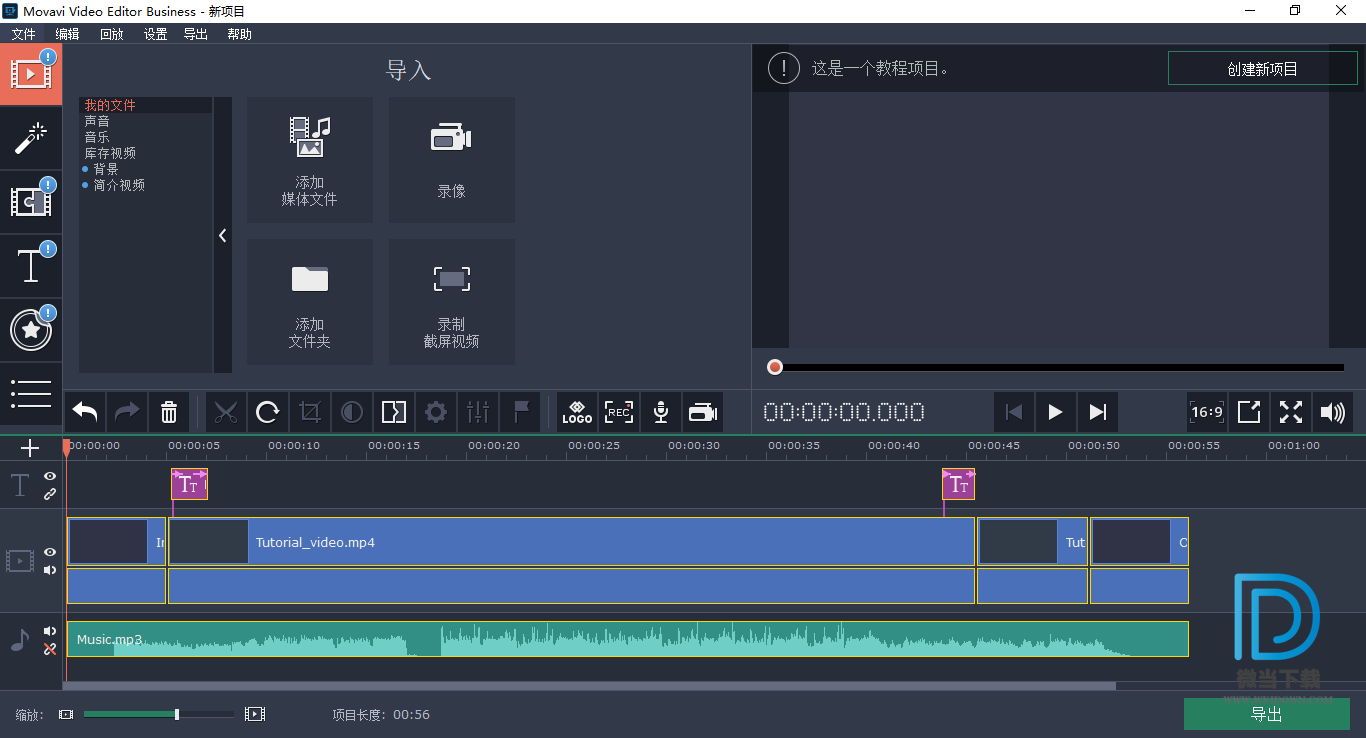Toggle audio track link icon

pyautogui.click(x=50, y=649)
